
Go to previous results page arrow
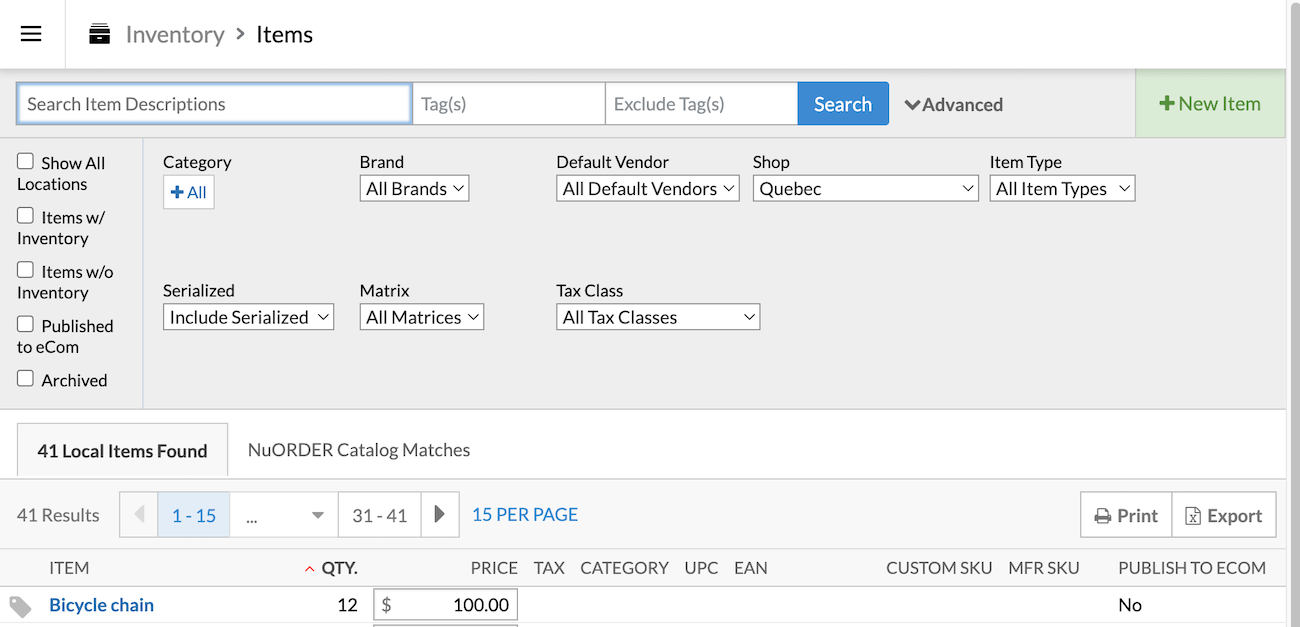coord(139,515)
